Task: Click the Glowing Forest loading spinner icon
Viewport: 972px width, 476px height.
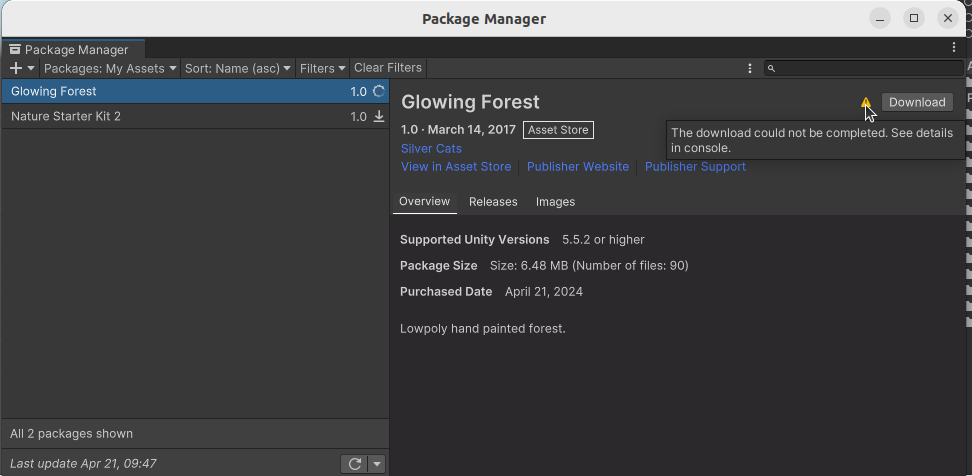Action: [379, 91]
